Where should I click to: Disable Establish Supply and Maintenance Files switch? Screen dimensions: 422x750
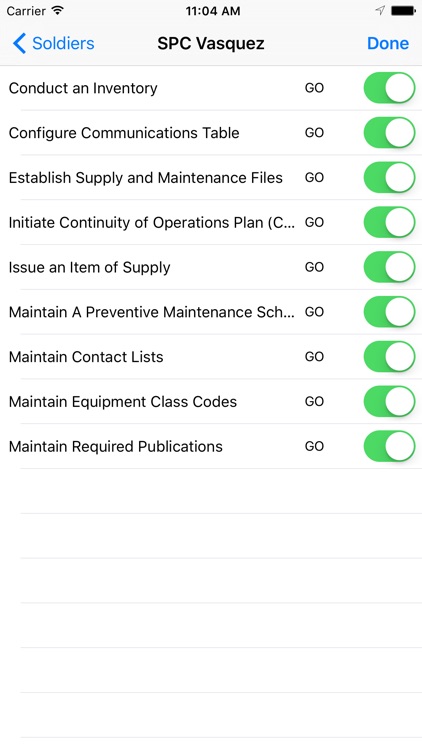(x=389, y=177)
